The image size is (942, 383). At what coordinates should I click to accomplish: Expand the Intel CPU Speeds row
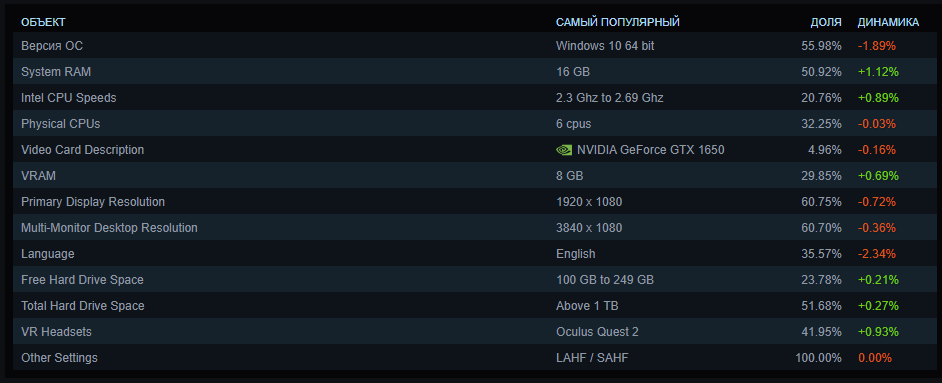click(x=470, y=97)
